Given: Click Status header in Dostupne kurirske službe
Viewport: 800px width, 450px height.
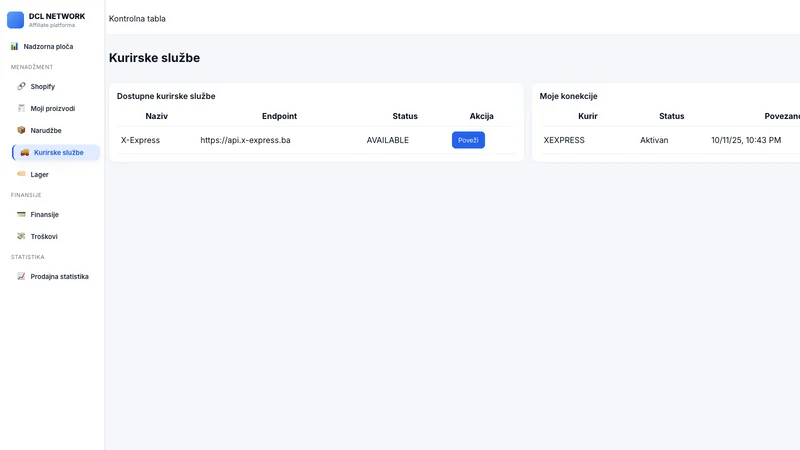Looking at the screenshot, I should coord(405,116).
